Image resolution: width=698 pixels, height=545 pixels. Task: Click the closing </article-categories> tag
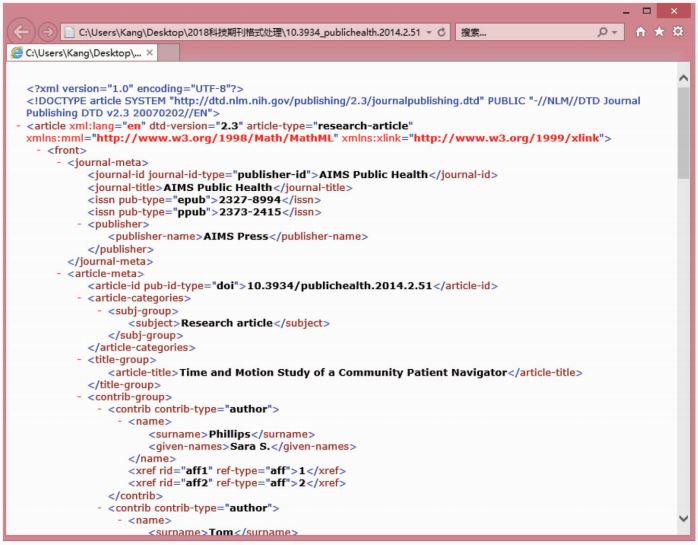click(x=142, y=348)
